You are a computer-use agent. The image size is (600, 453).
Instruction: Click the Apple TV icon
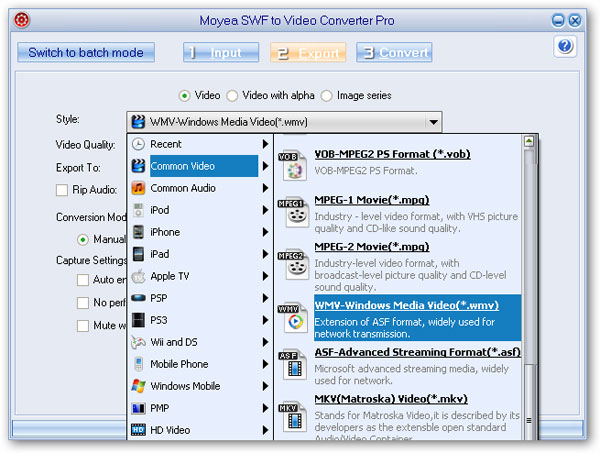pyautogui.click(x=138, y=276)
